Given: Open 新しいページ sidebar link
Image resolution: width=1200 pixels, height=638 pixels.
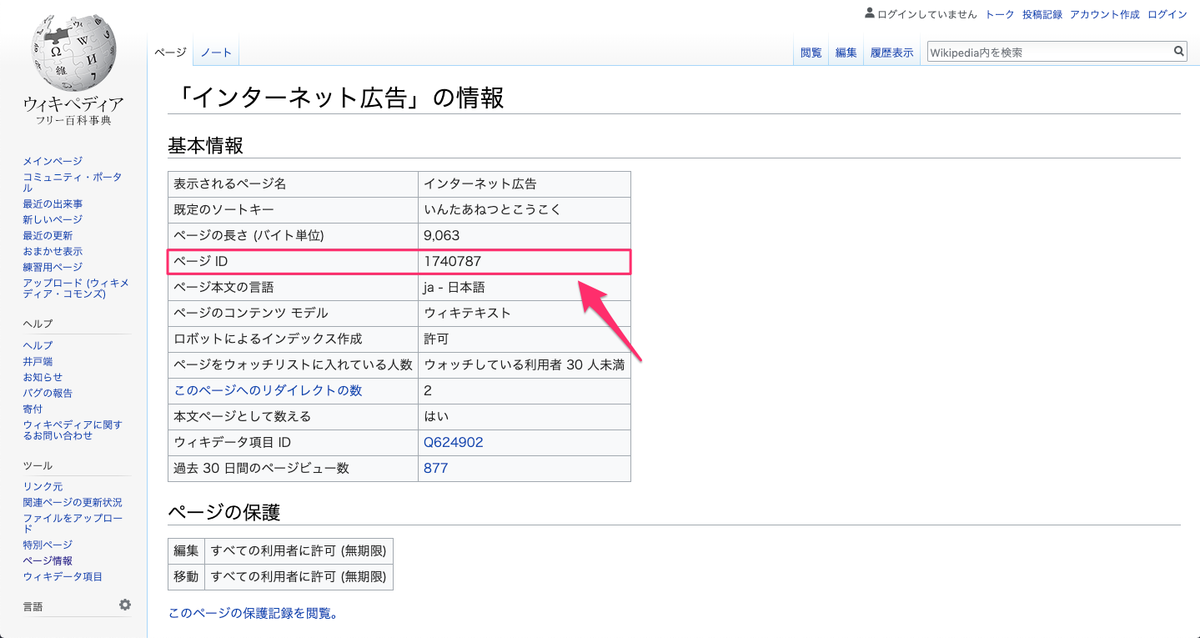Looking at the screenshot, I should point(53,220).
